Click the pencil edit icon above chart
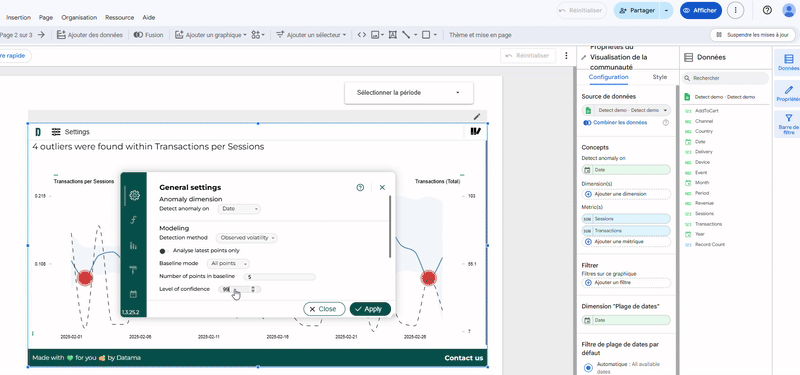Image resolution: width=800 pixels, height=375 pixels. 477,117
